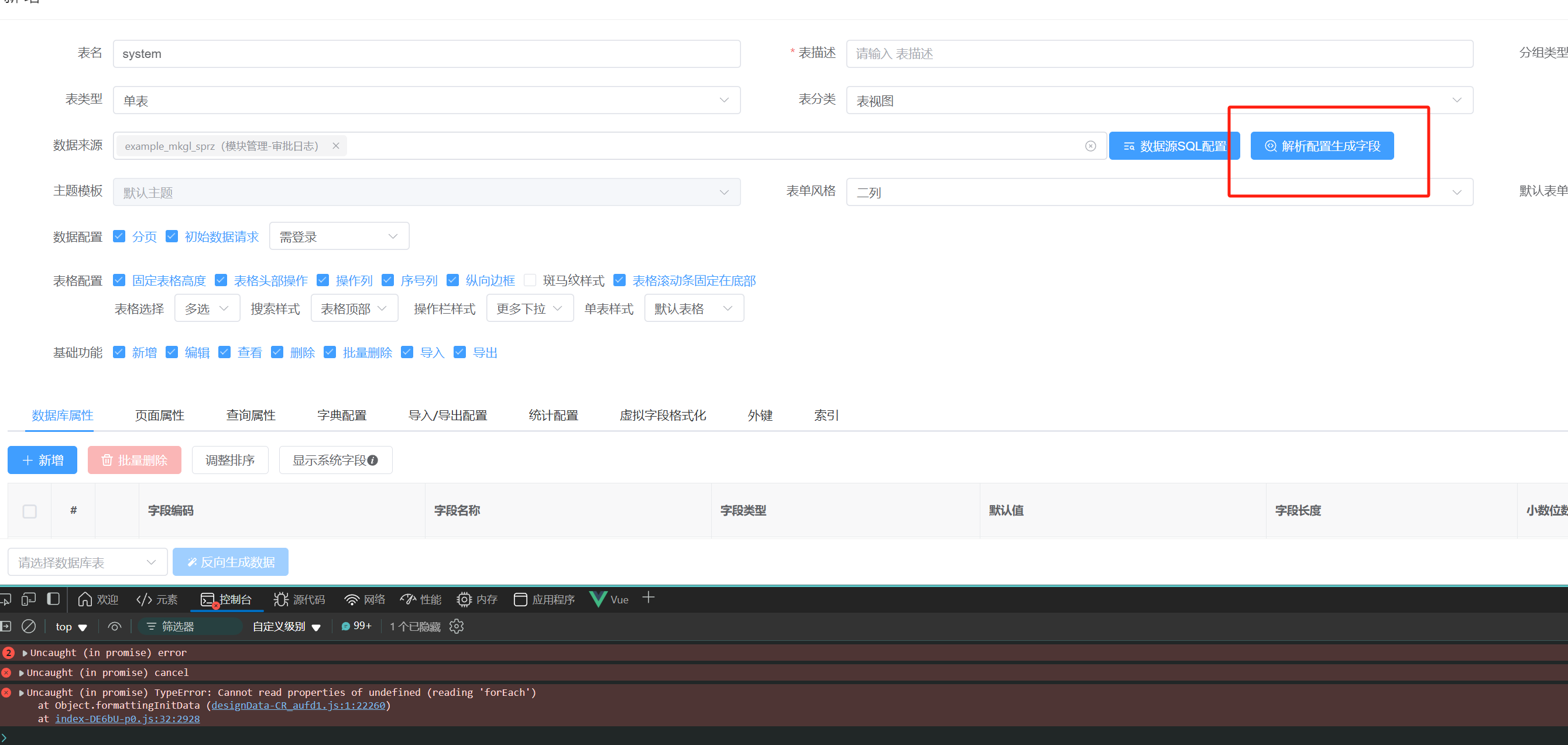Remove the example_mkgl_sprz tag with x
The image size is (1568, 745).
tap(335, 146)
